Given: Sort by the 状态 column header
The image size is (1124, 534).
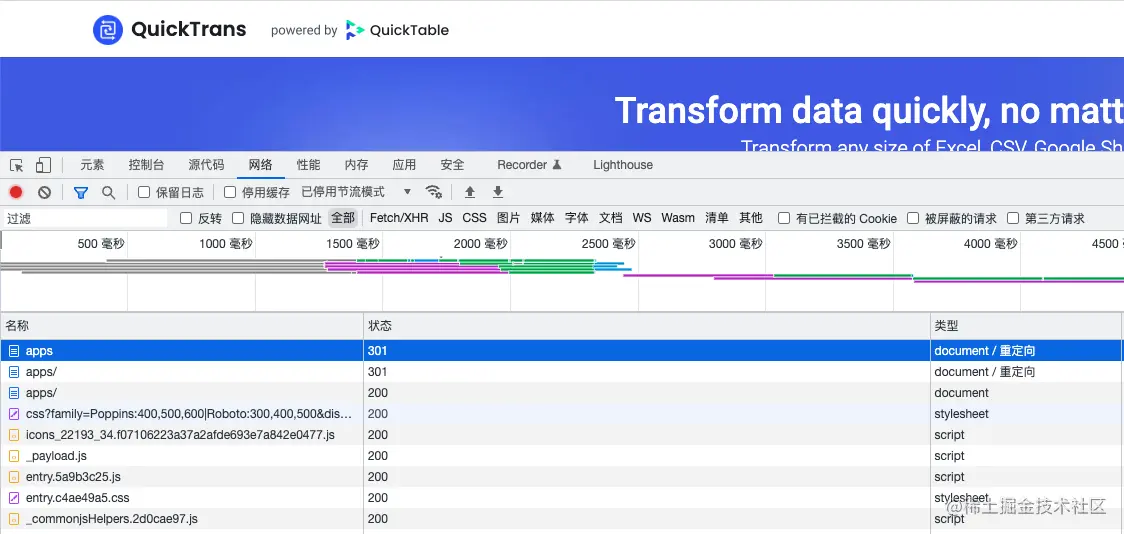Looking at the screenshot, I should pos(647,325).
